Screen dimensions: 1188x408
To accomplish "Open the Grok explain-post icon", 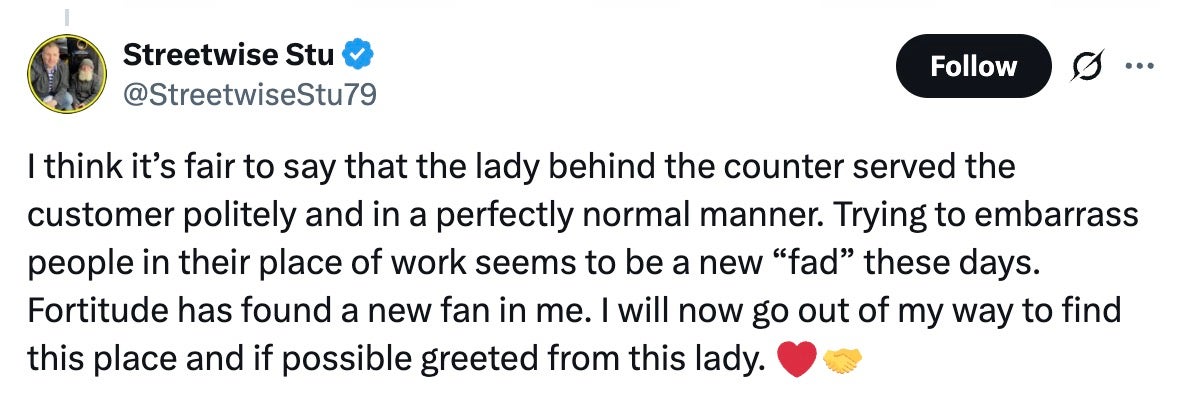I will click(x=1088, y=66).
